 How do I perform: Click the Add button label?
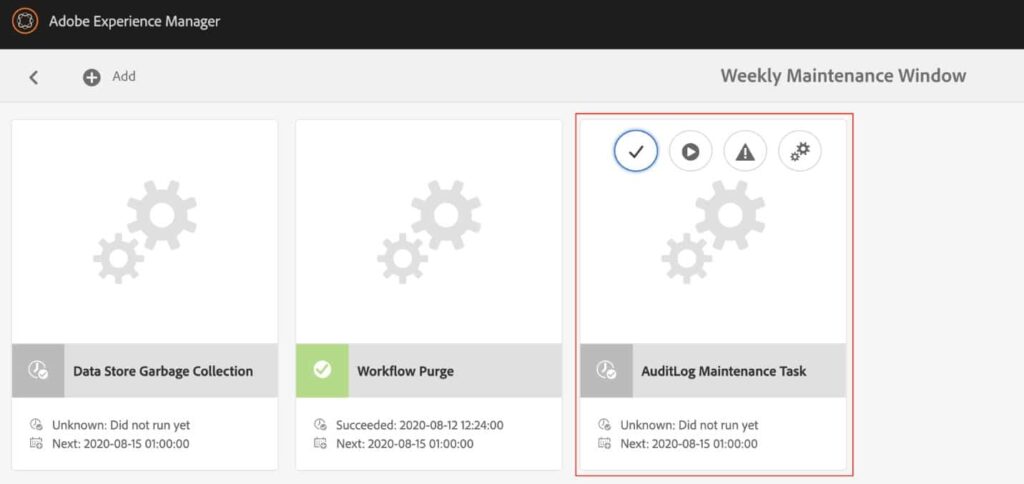click(x=124, y=76)
